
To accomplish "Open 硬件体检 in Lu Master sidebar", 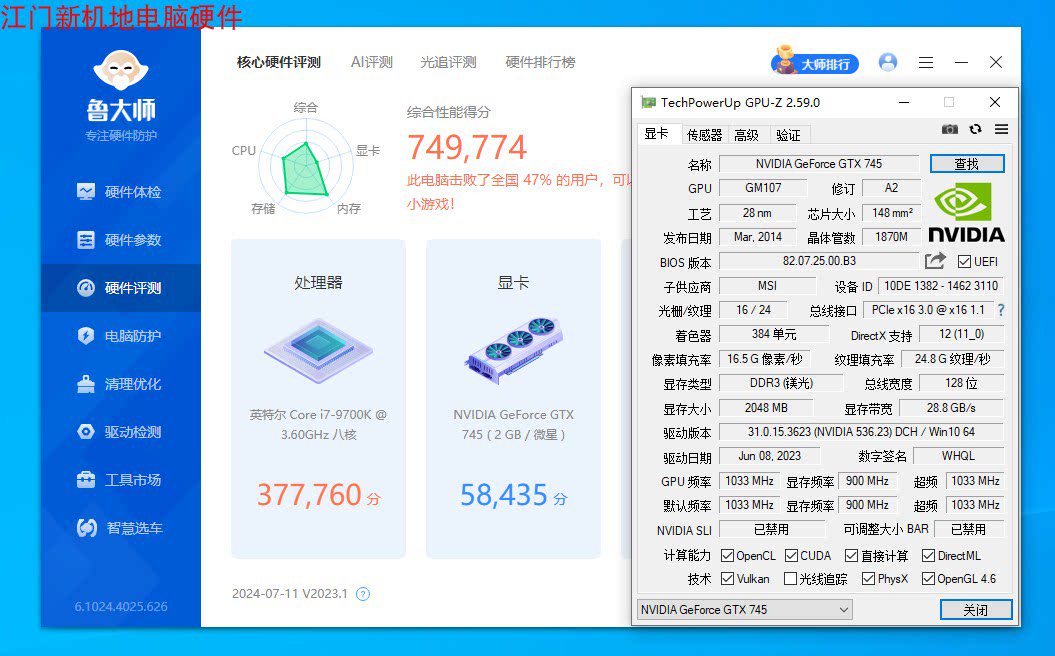I will pyautogui.click(x=120, y=192).
